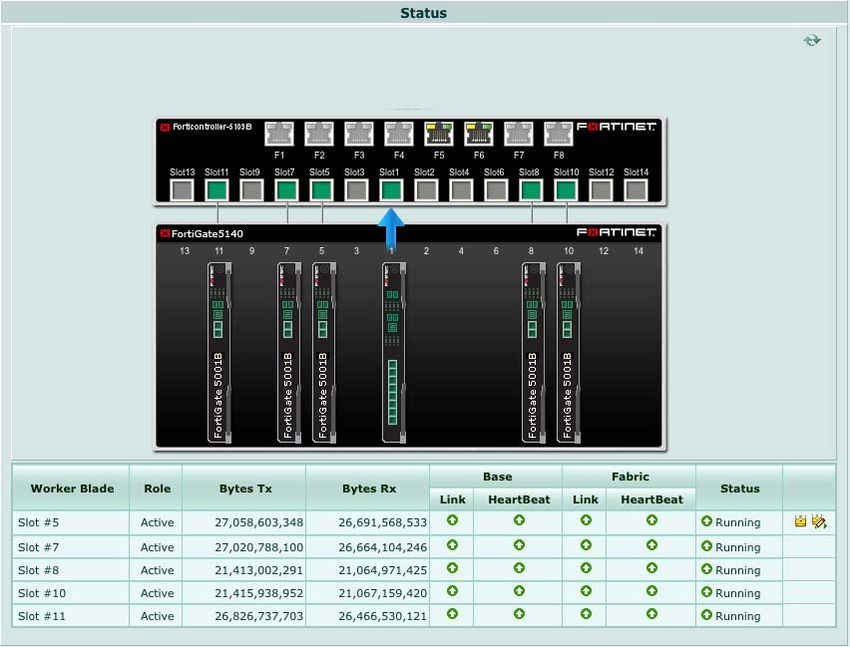
Task: Click the FortiGate 5001B blade in slot 11
Action: pyautogui.click(x=220, y=352)
